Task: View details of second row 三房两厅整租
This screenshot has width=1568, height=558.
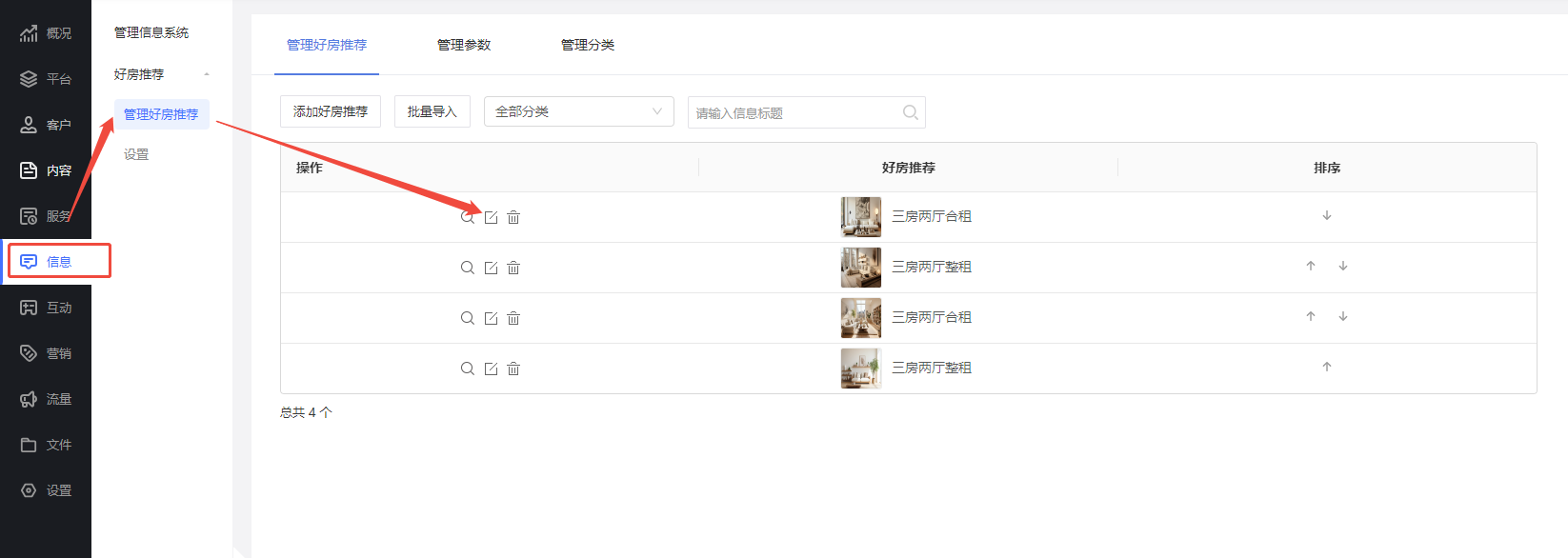Action: (468, 268)
